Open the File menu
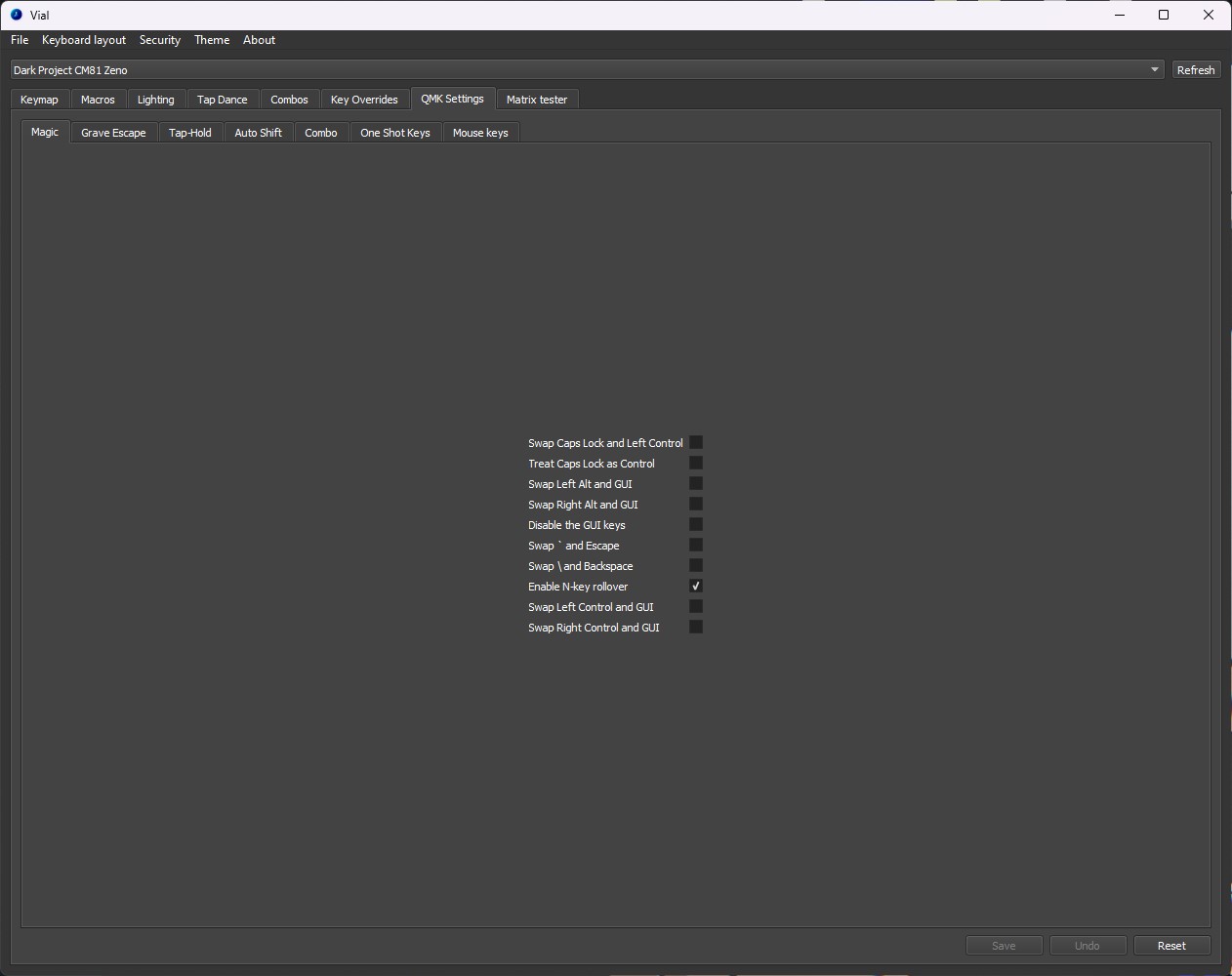The height and width of the screenshot is (976, 1232). pyautogui.click(x=20, y=40)
